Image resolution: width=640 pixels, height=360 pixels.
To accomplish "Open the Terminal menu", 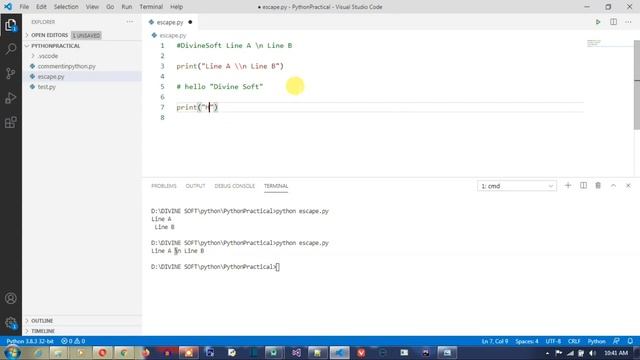I will (x=151, y=7).
